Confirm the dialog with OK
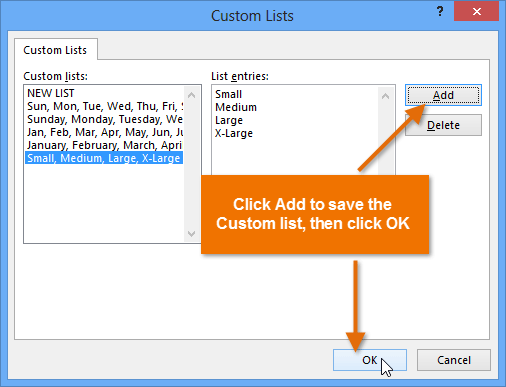 (370, 360)
